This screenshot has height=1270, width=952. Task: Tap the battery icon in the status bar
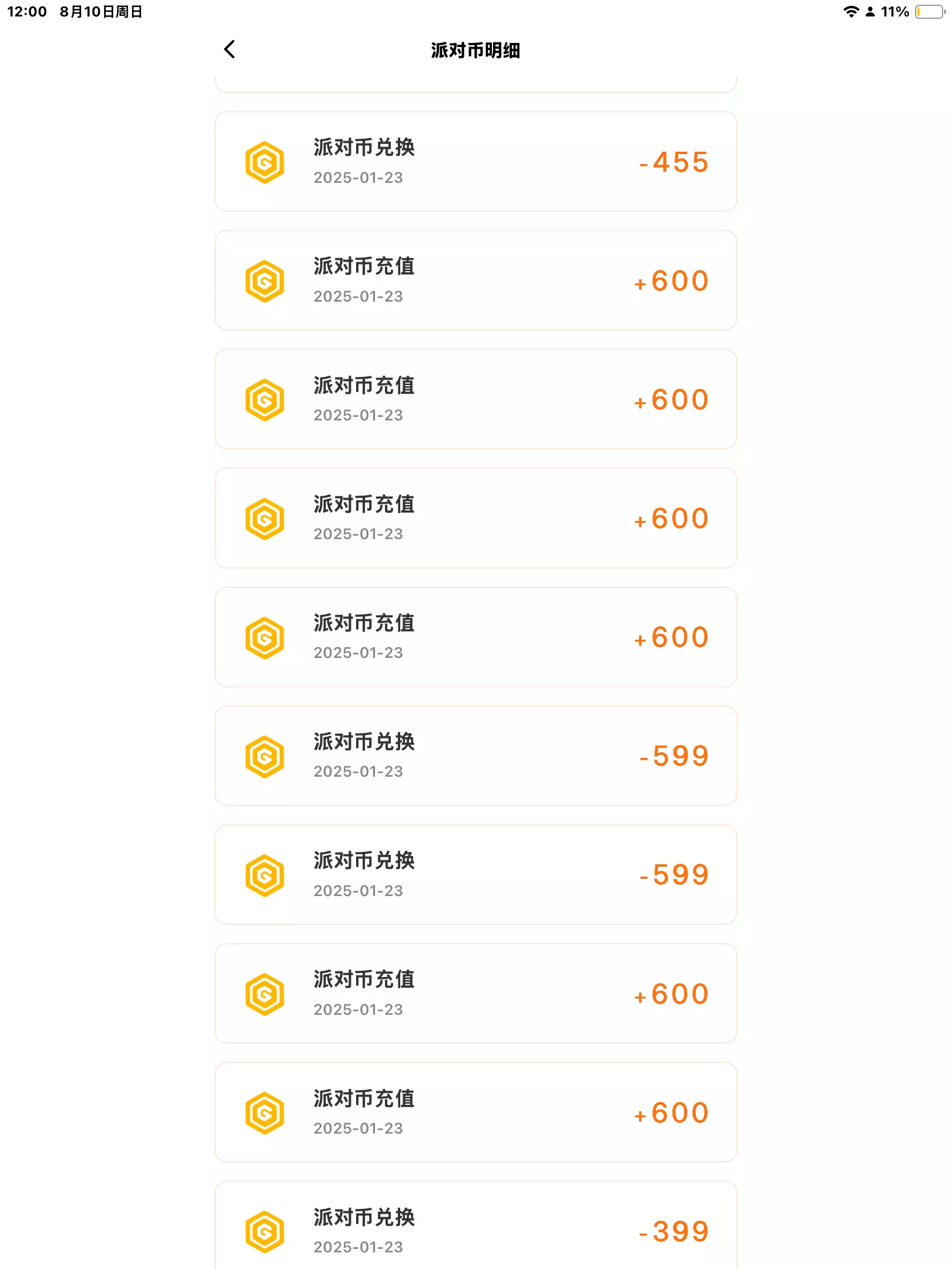click(x=930, y=12)
